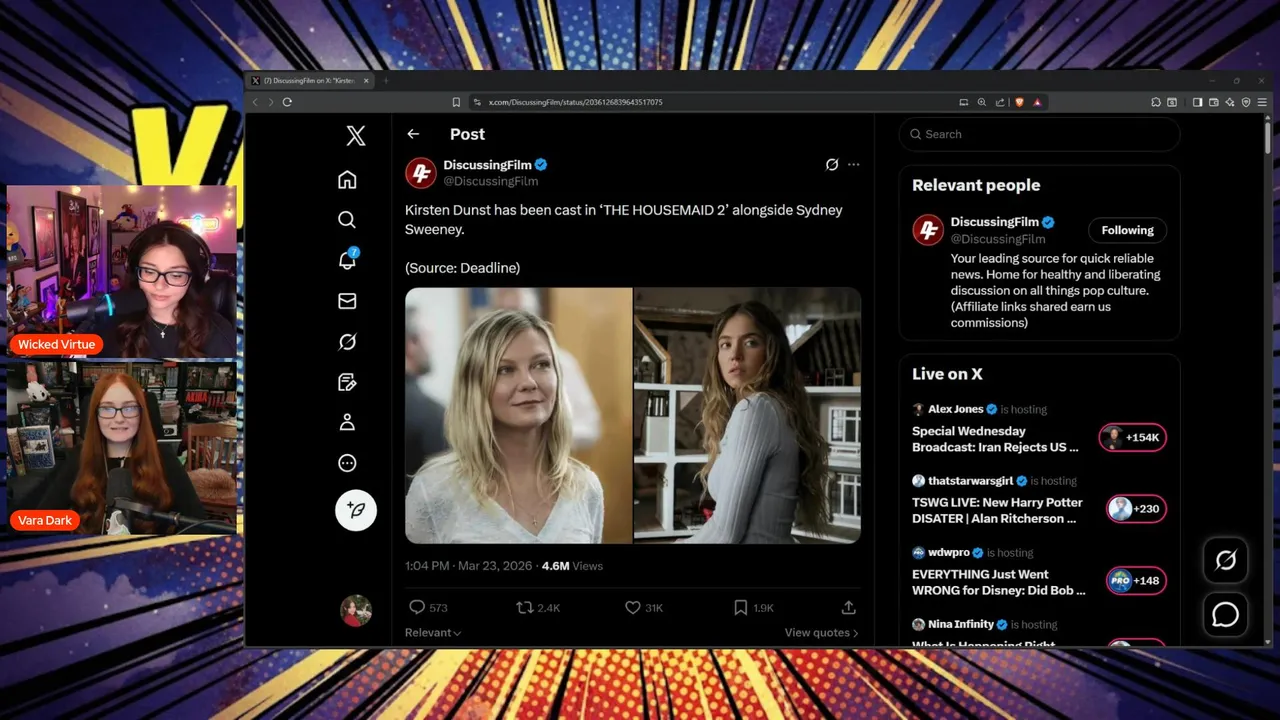1280x720 pixels.
Task: Open the Lists/Articles icon in sidebar
Action: (x=347, y=382)
